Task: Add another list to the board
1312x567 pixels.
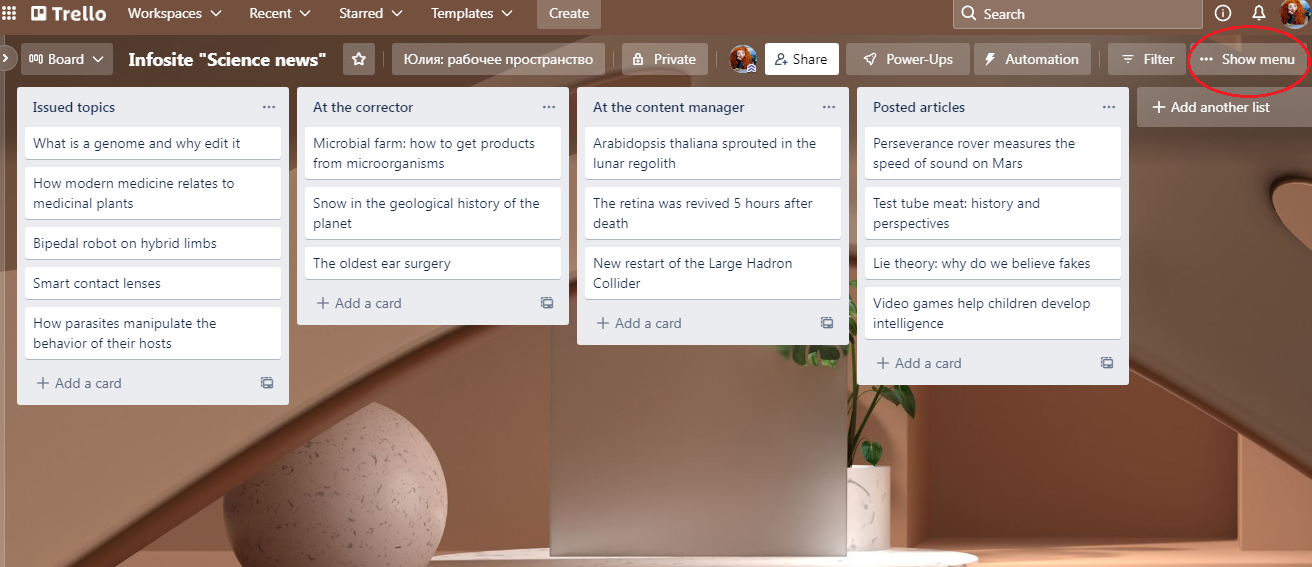Action: click(x=1223, y=107)
